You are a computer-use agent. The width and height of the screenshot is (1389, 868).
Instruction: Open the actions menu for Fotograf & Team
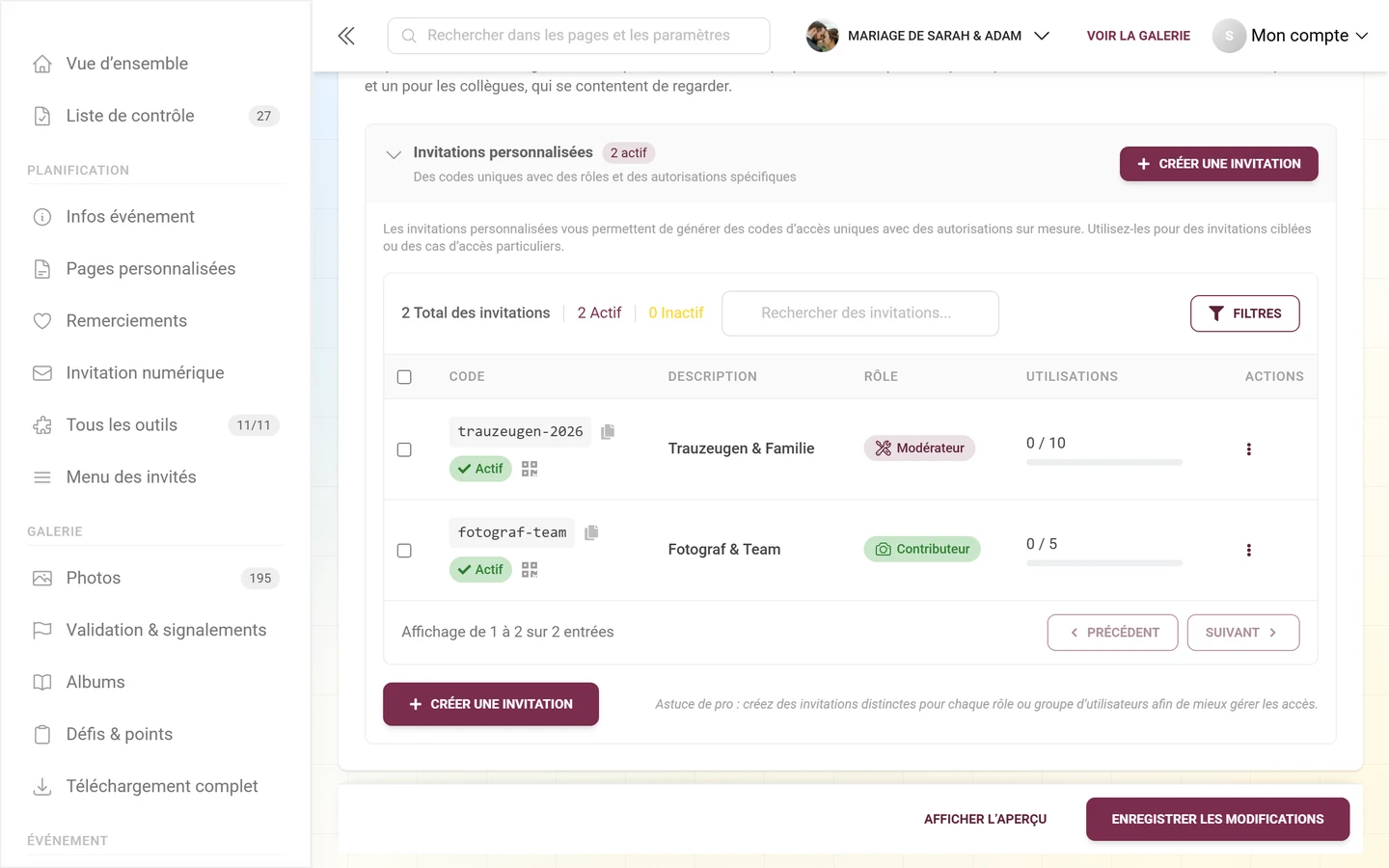[x=1248, y=551]
